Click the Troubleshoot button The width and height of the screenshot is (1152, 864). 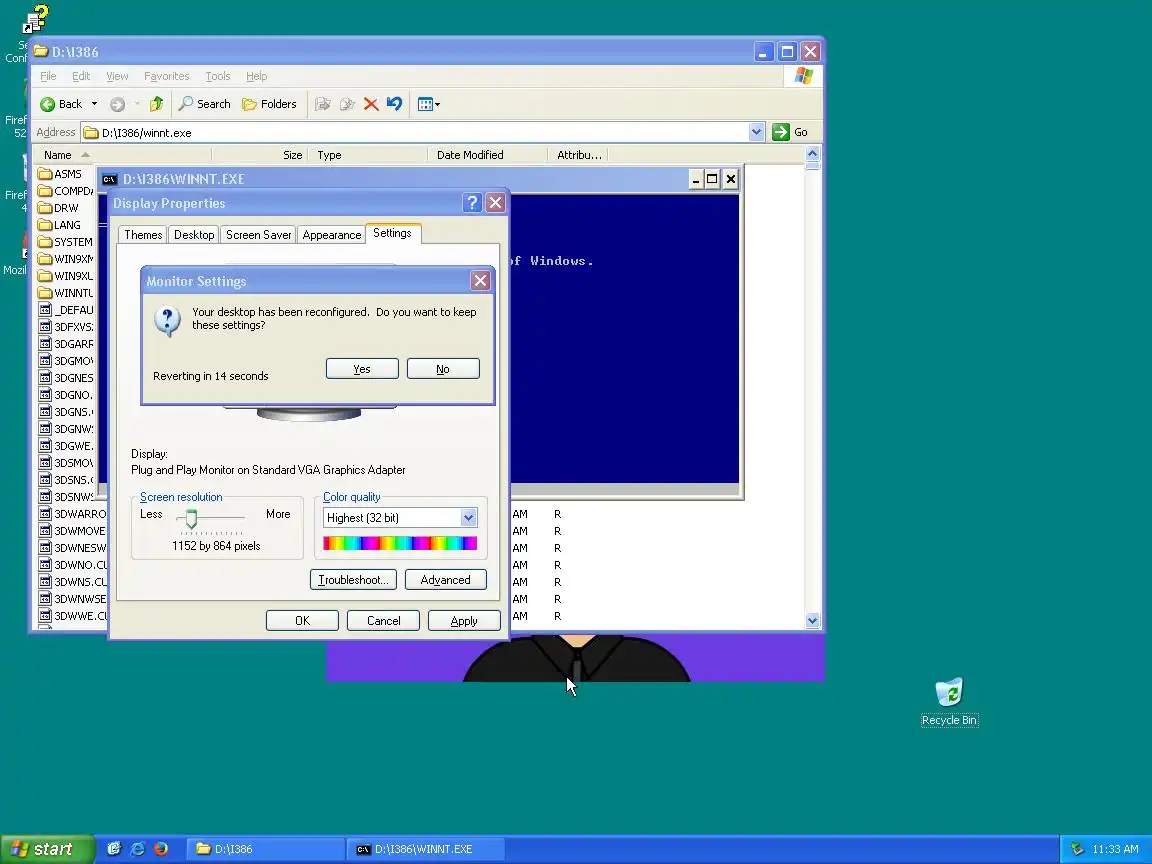coord(353,580)
